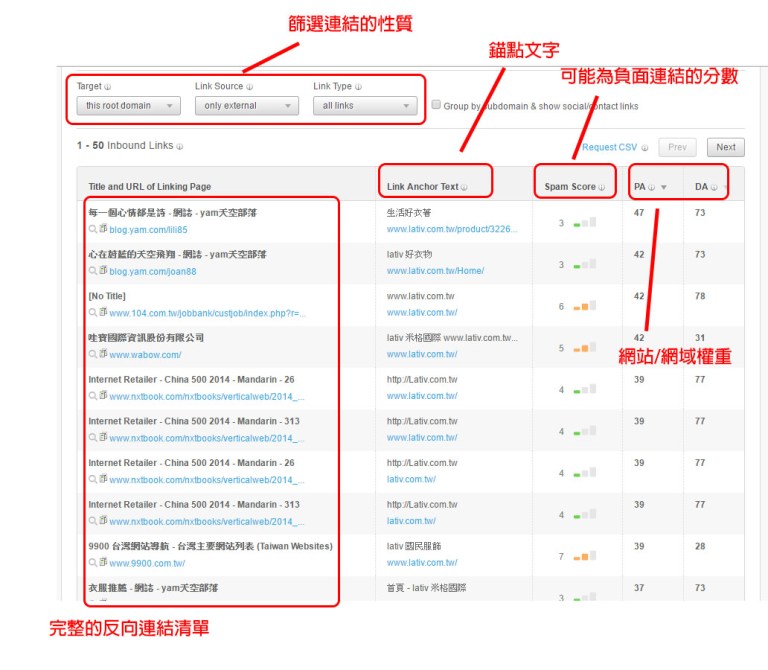Click the magnifier icon beside blog.yam.com/lili85
768x670 pixels.
coord(92,229)
